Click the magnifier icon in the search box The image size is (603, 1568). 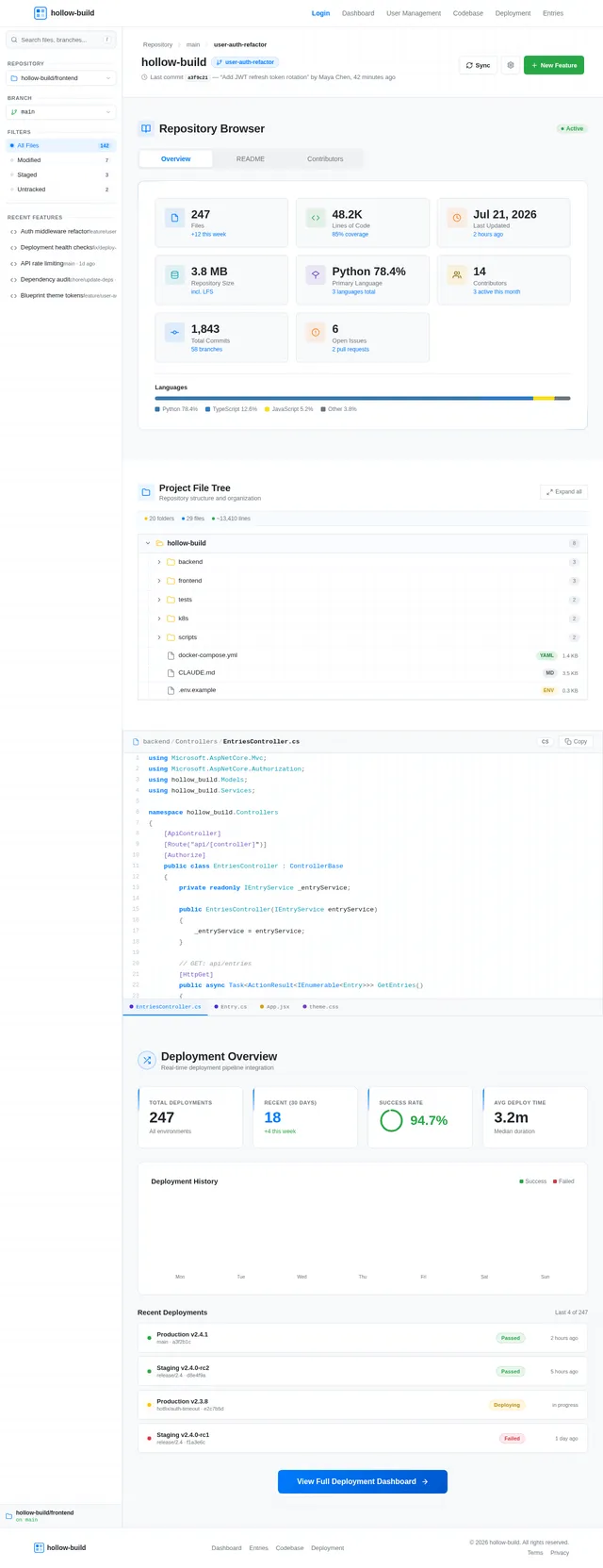tap(14, 40)
